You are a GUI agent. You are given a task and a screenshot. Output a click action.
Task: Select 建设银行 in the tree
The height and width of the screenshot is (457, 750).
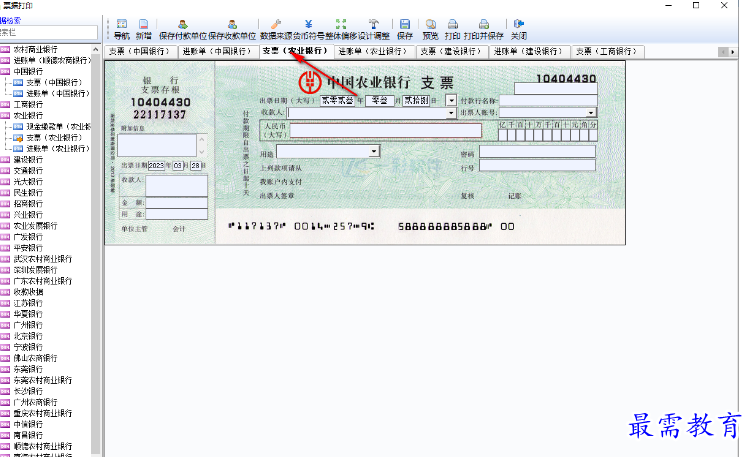28,160
